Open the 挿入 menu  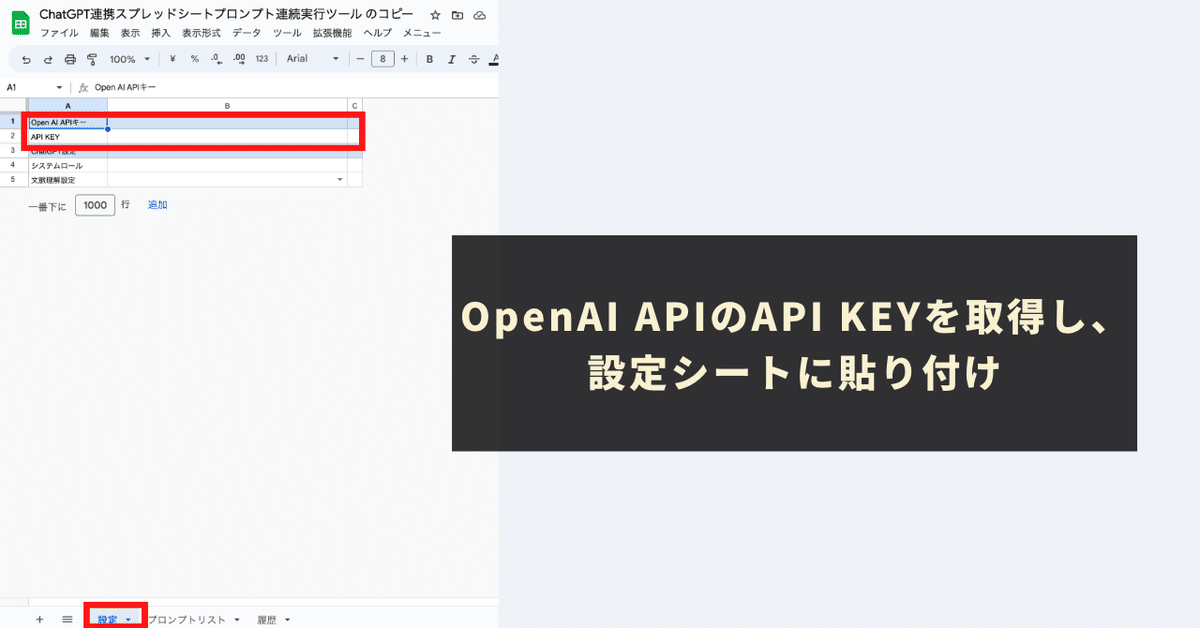click(161, 33)
